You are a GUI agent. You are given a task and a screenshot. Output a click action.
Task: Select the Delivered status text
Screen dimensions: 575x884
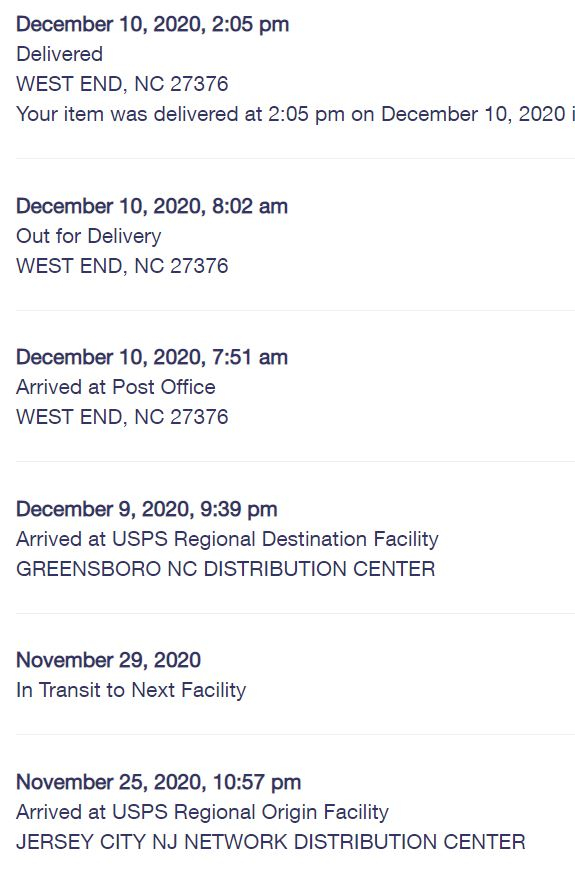pyautogui.click(x=59, y=54)
